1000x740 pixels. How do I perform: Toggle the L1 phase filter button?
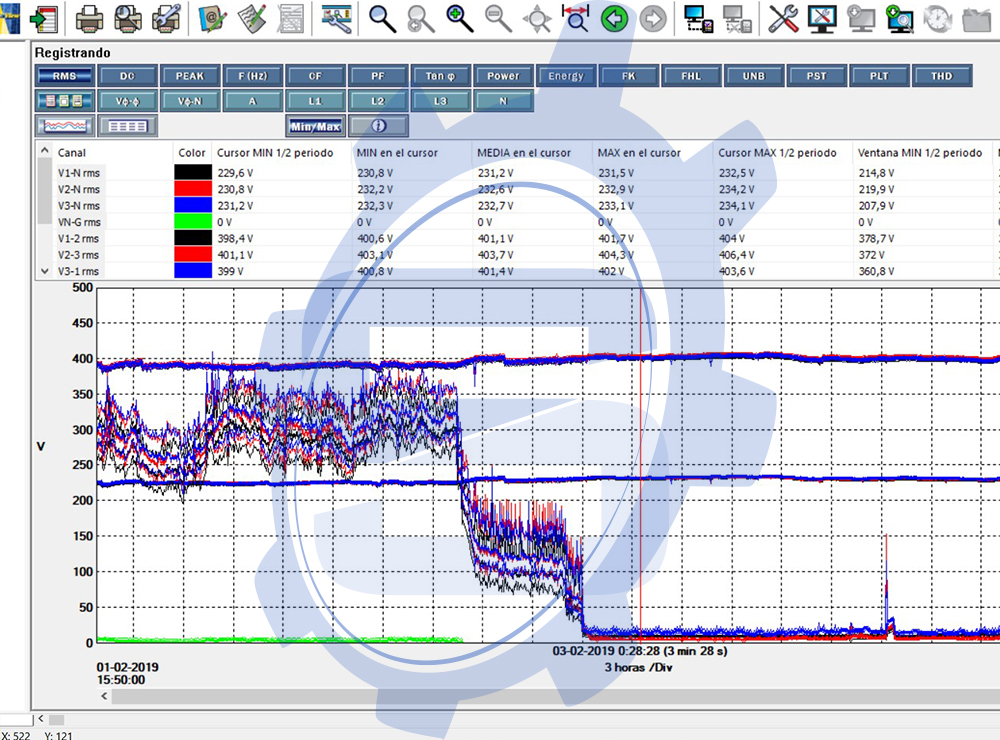pyautogui.click(x=316, y=101)
